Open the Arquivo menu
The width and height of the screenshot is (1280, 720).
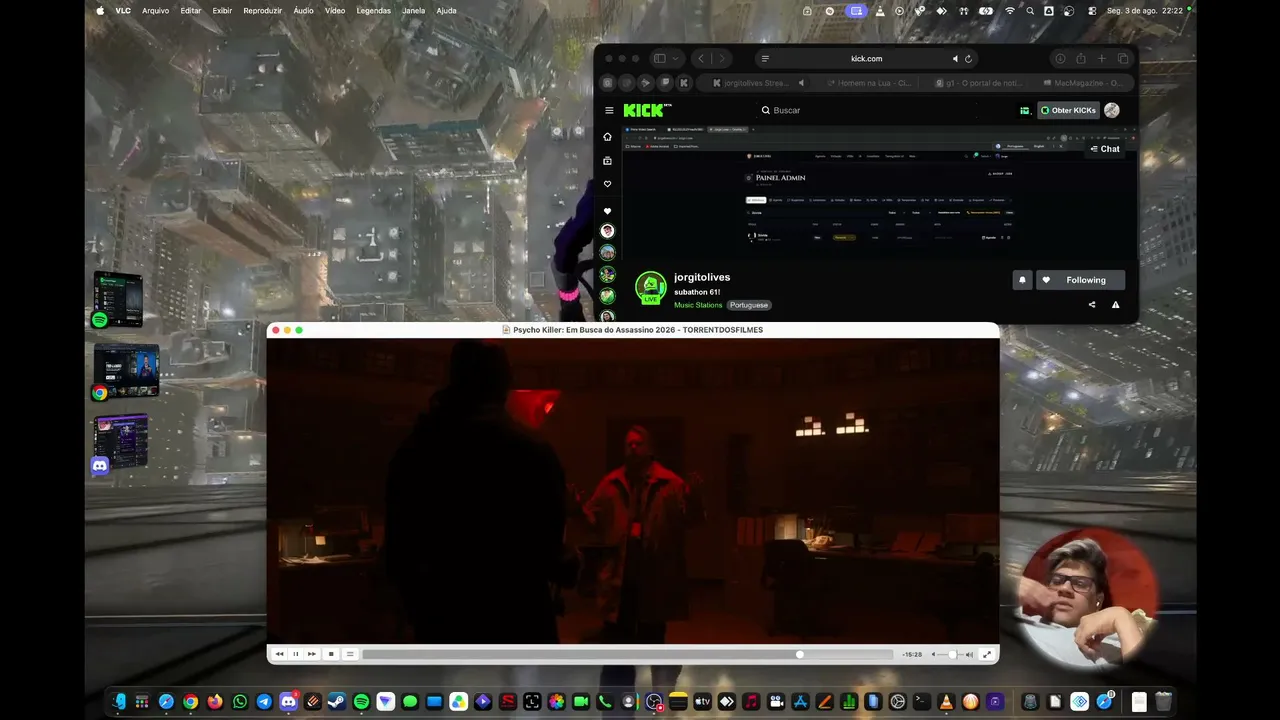155,11
